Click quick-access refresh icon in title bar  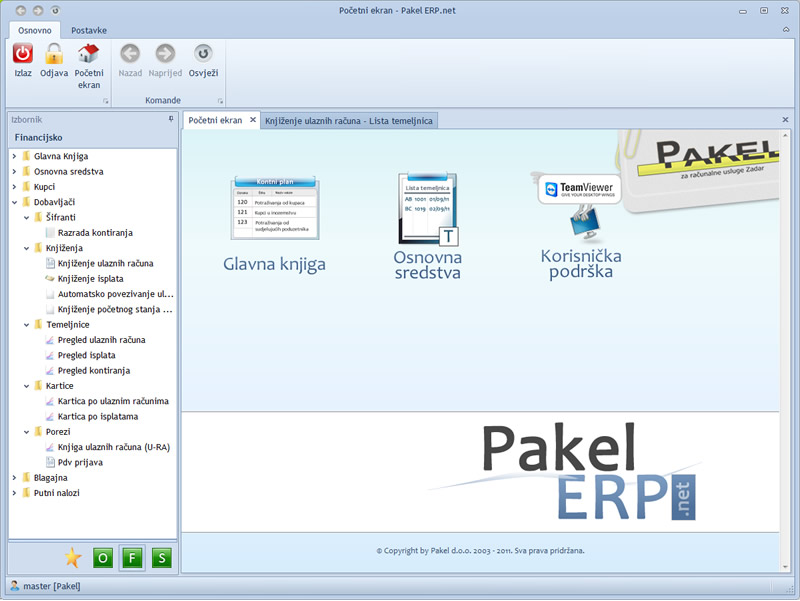coord(55,10)
